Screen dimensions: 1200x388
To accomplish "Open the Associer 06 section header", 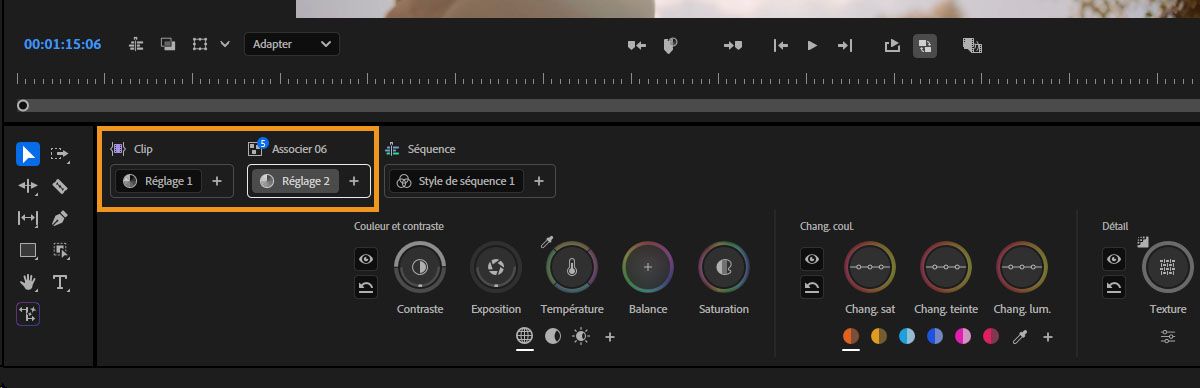I will [x=288, y=149].
